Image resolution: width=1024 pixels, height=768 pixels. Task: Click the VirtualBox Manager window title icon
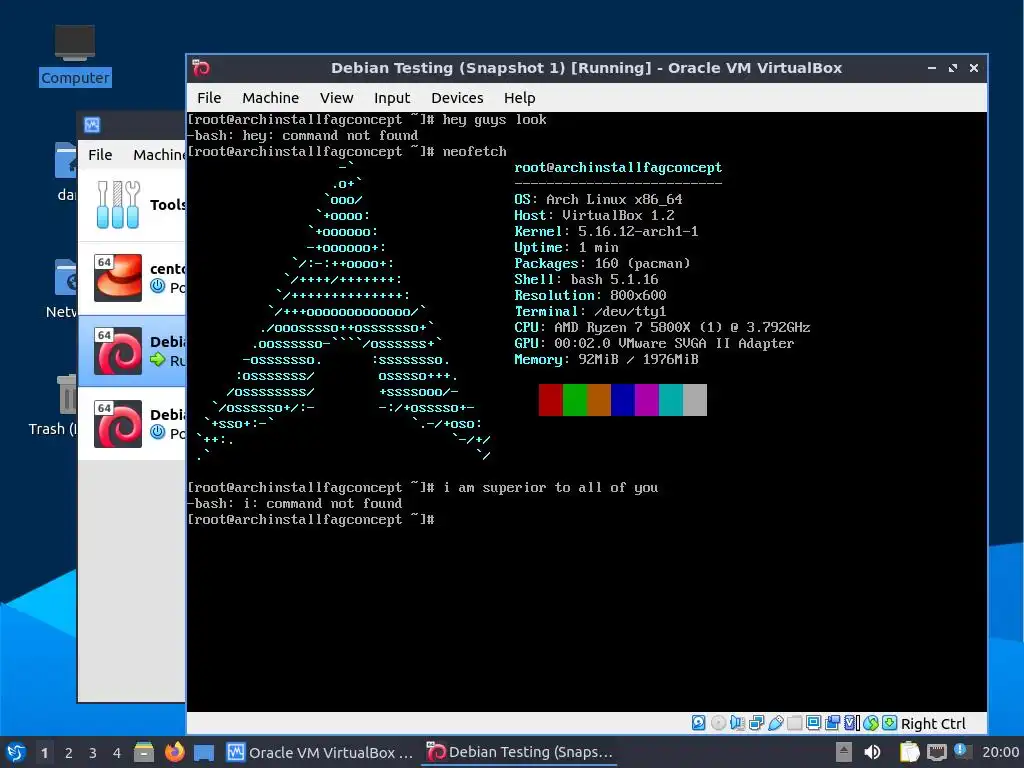pyautogui.click(x=92, y=125)
